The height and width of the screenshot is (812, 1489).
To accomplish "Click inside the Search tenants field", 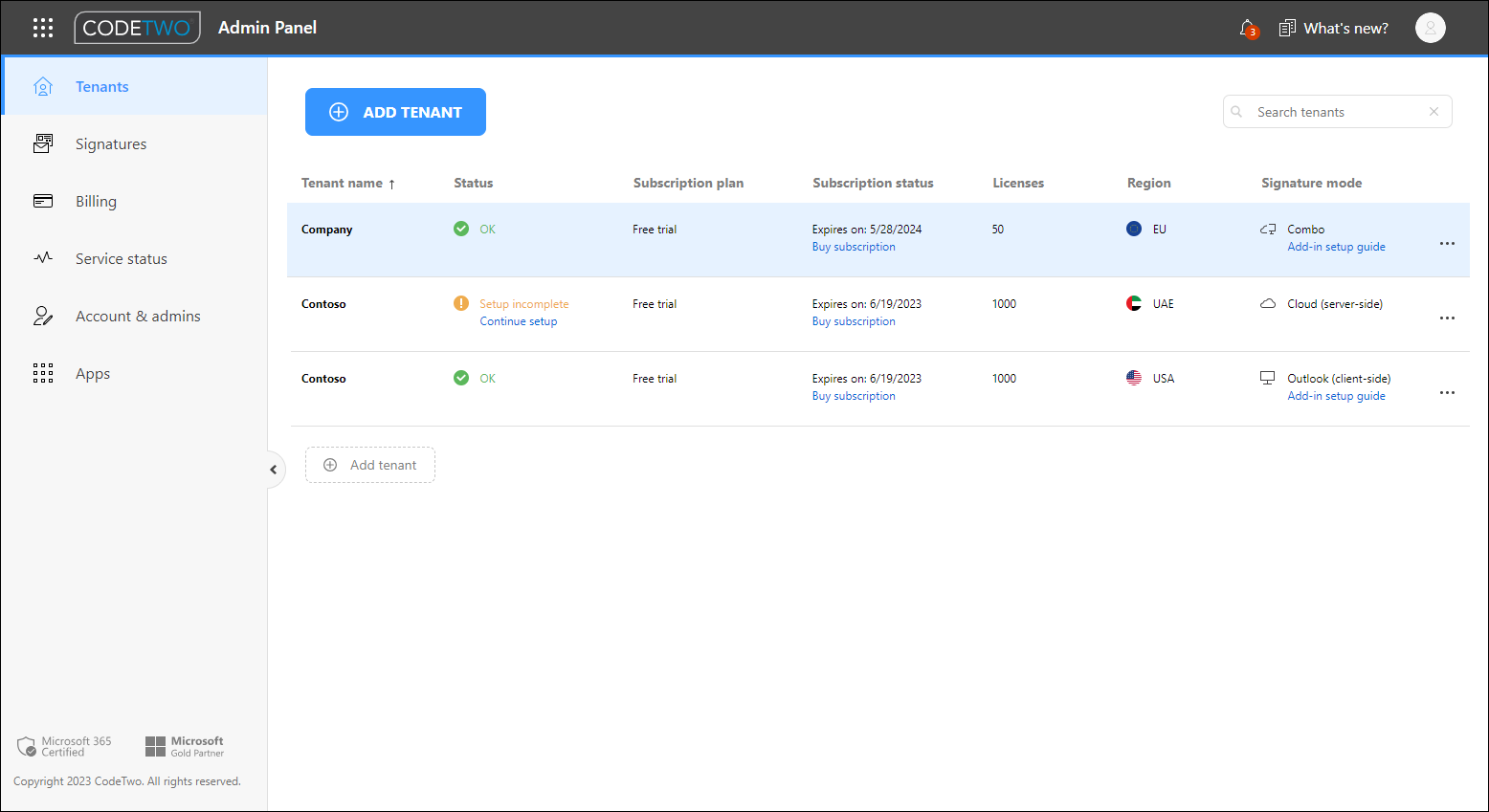I will pyautogui.click(x=1330, y=112).
